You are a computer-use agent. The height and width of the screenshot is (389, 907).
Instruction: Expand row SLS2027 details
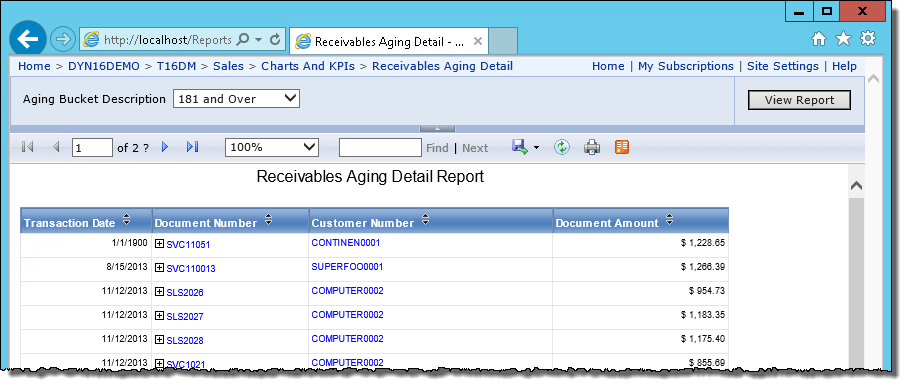[160, 315]
